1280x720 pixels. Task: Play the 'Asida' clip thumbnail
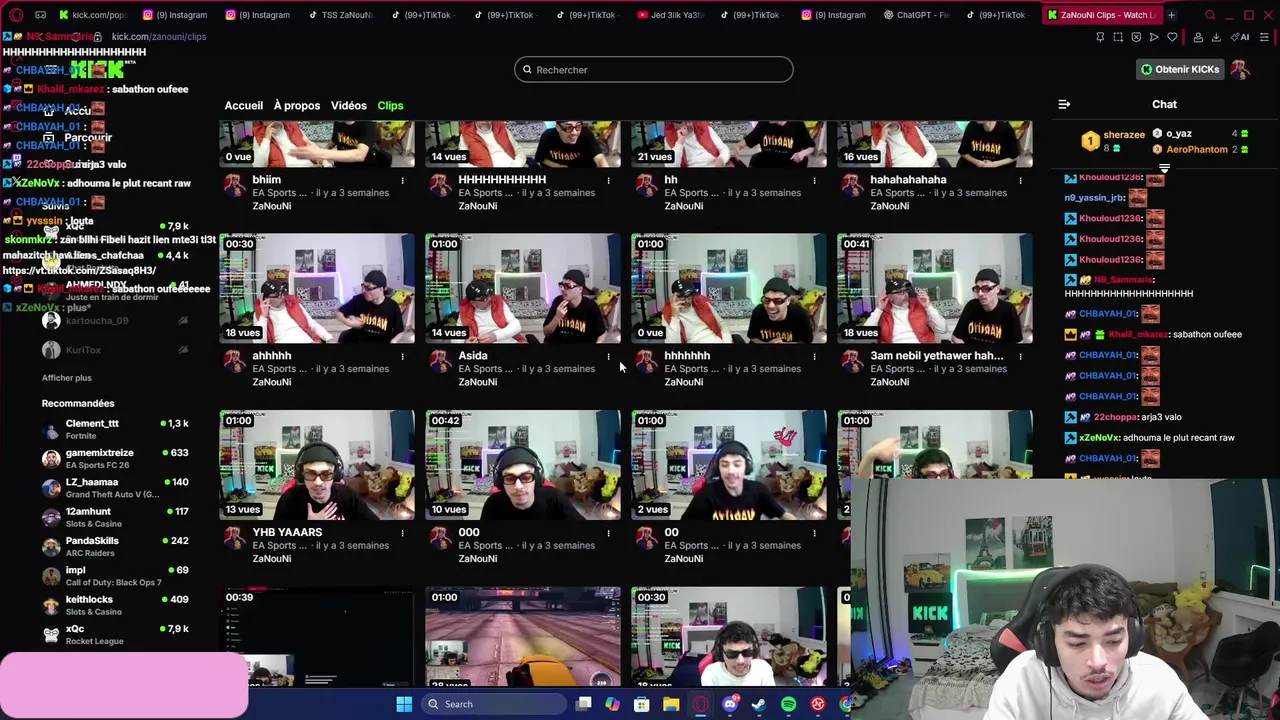(523, 288)
